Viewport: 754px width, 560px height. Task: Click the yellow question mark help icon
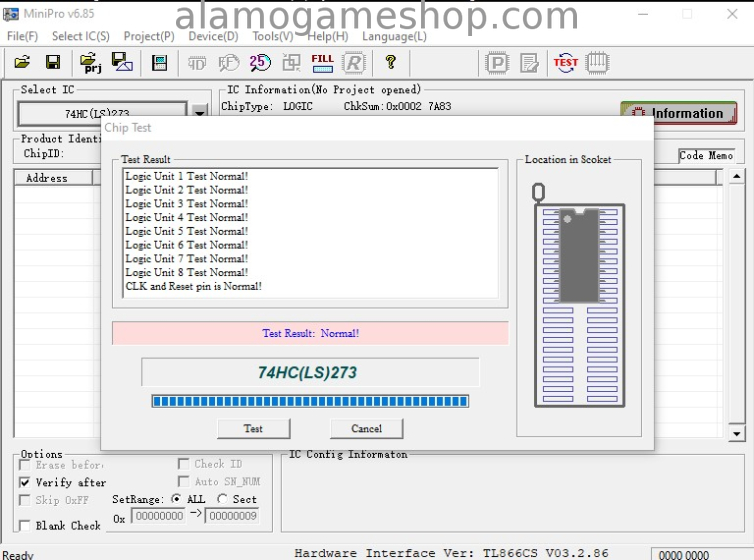390,62
